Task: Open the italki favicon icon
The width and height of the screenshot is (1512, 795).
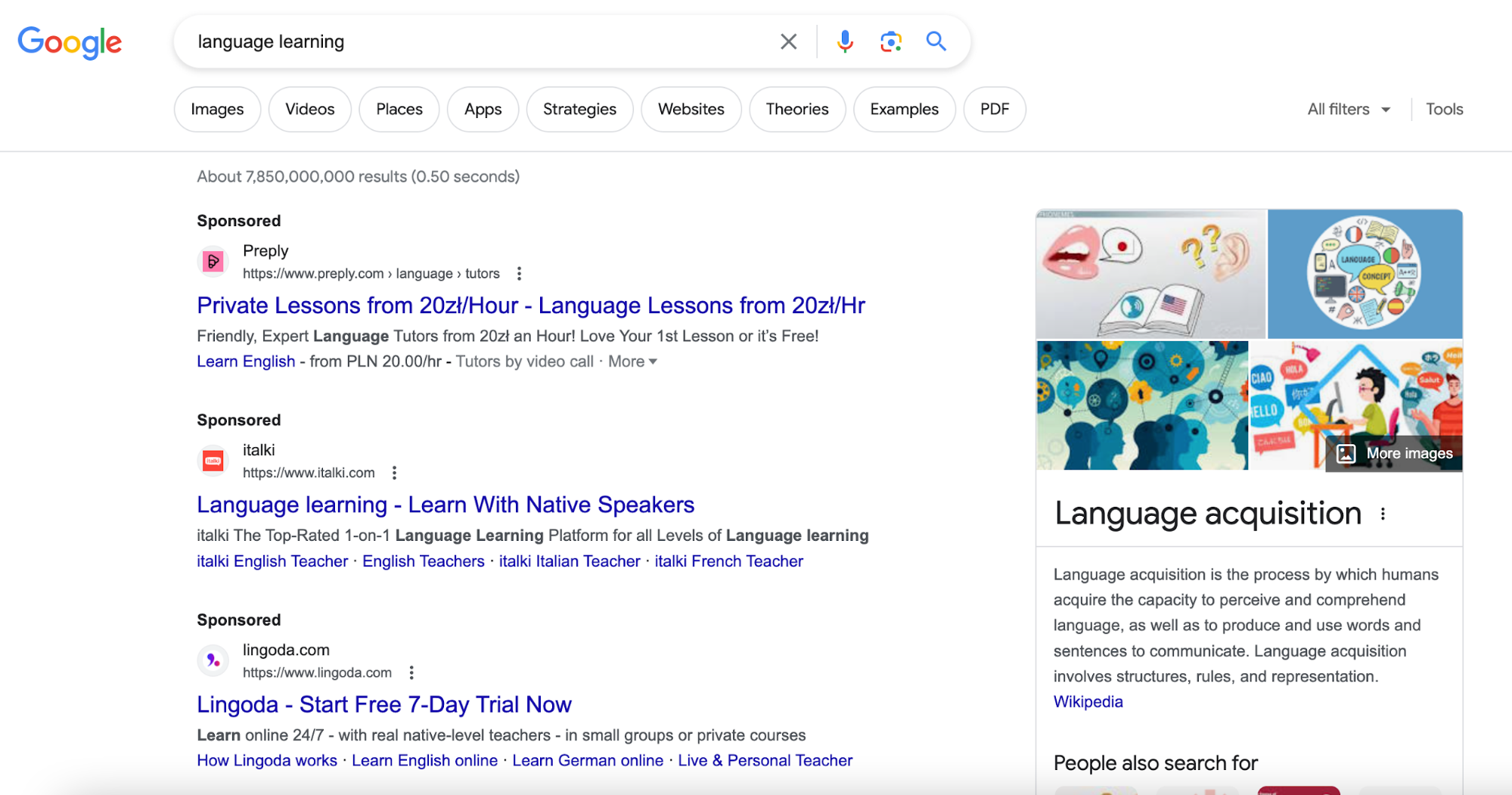Action: [213, 461]
